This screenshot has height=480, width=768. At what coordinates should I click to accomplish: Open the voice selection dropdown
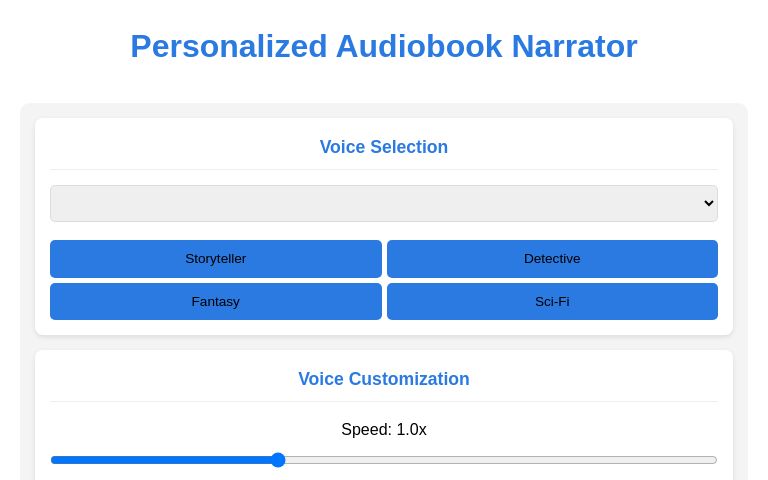click(x=383, y=203)
